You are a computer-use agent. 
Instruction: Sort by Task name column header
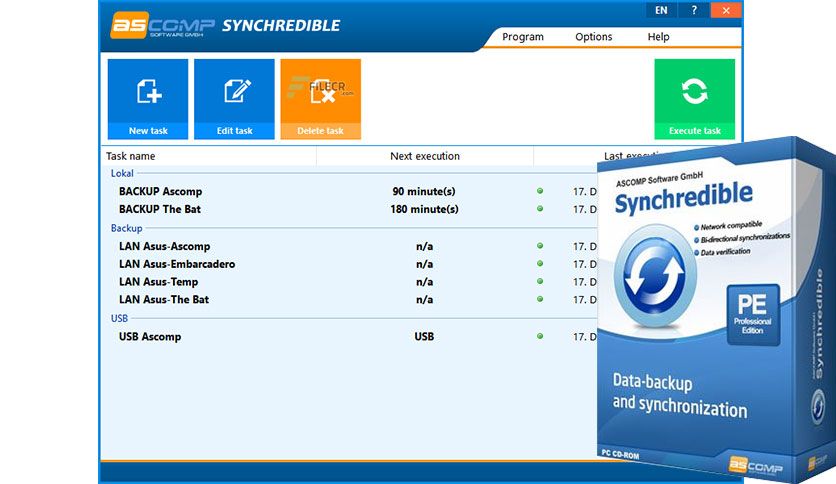(x=130, y=156)
